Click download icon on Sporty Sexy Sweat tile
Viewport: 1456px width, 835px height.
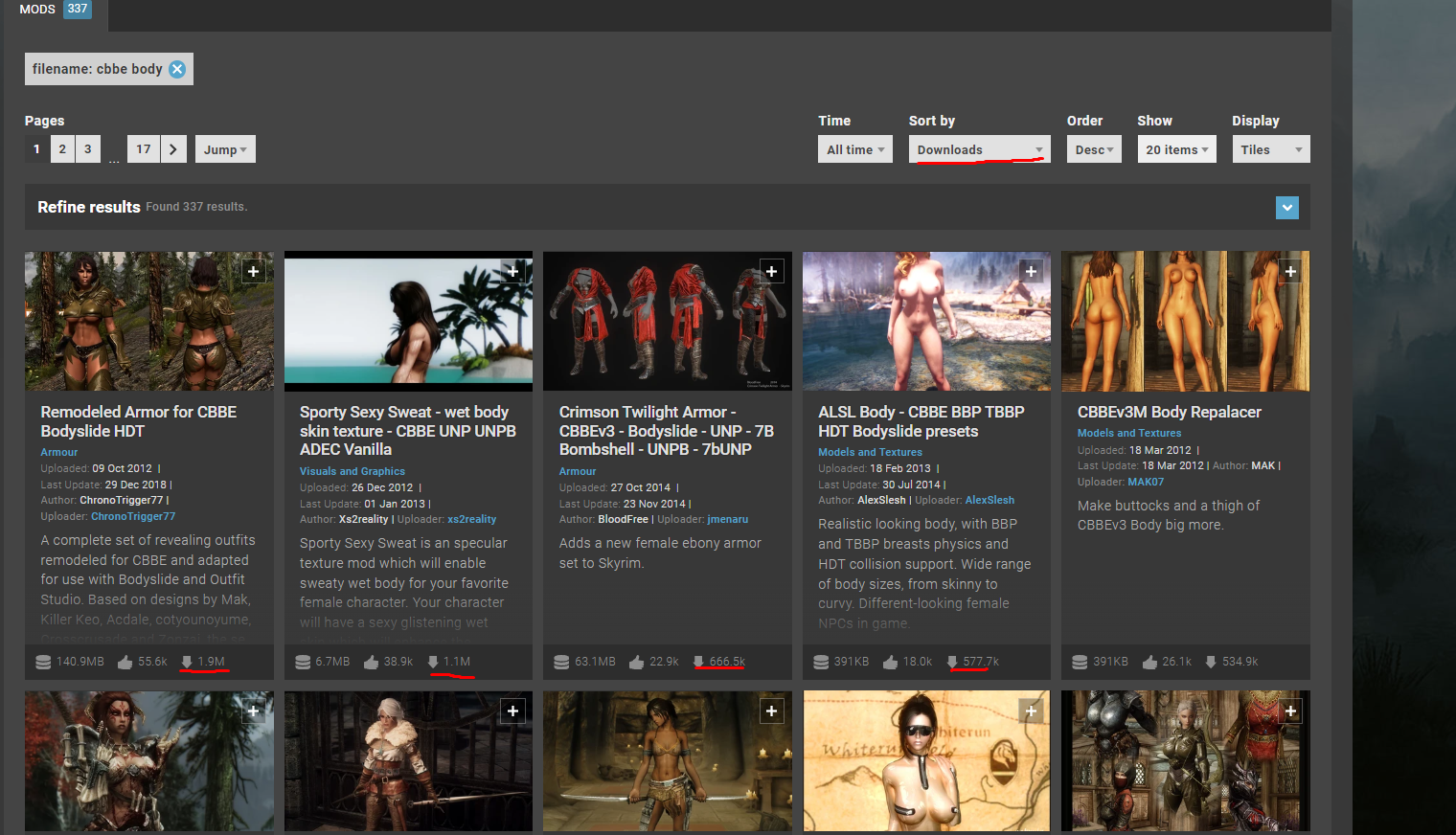click(433, 662)
